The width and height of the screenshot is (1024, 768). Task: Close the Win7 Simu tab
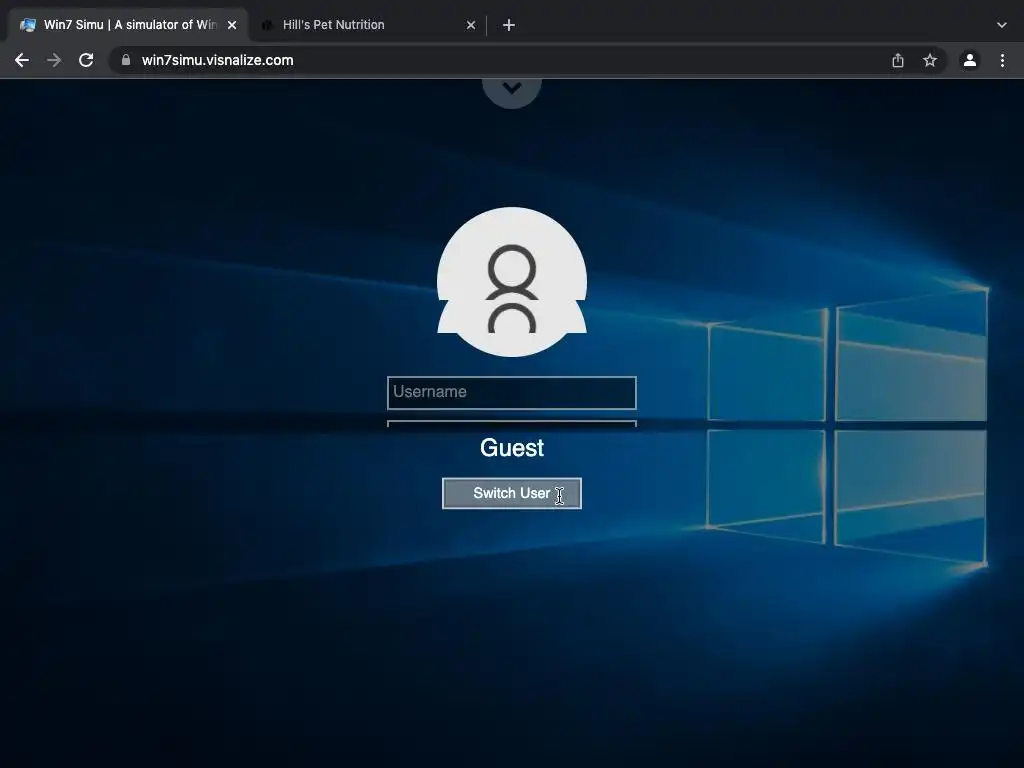pyautogui.click(x=232, y=25)
